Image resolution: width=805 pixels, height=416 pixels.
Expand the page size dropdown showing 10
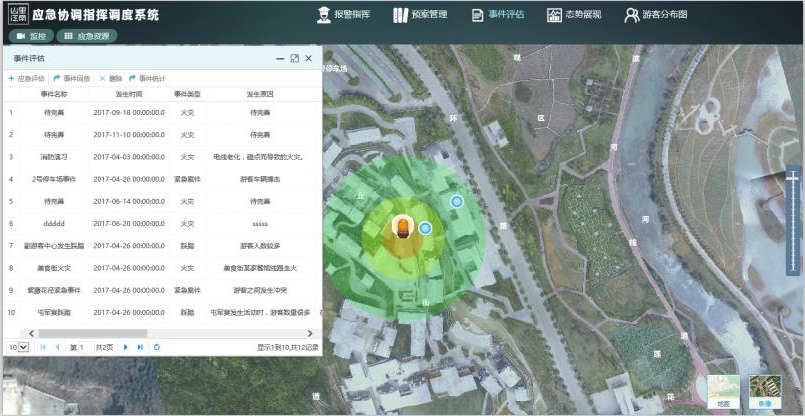pyautogui.click(x=18, y=347)
